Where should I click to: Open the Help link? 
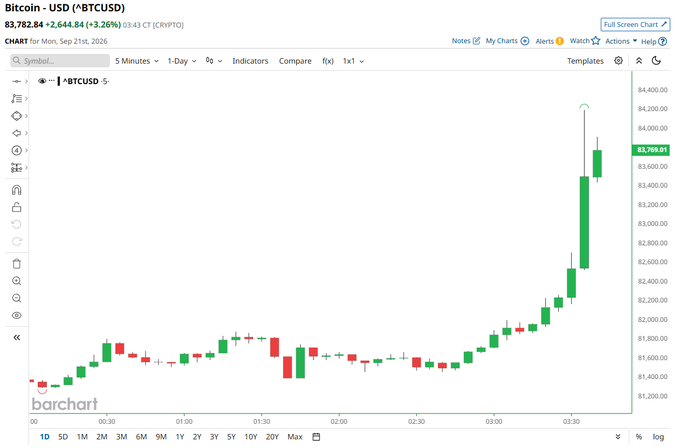coord(654,42)
